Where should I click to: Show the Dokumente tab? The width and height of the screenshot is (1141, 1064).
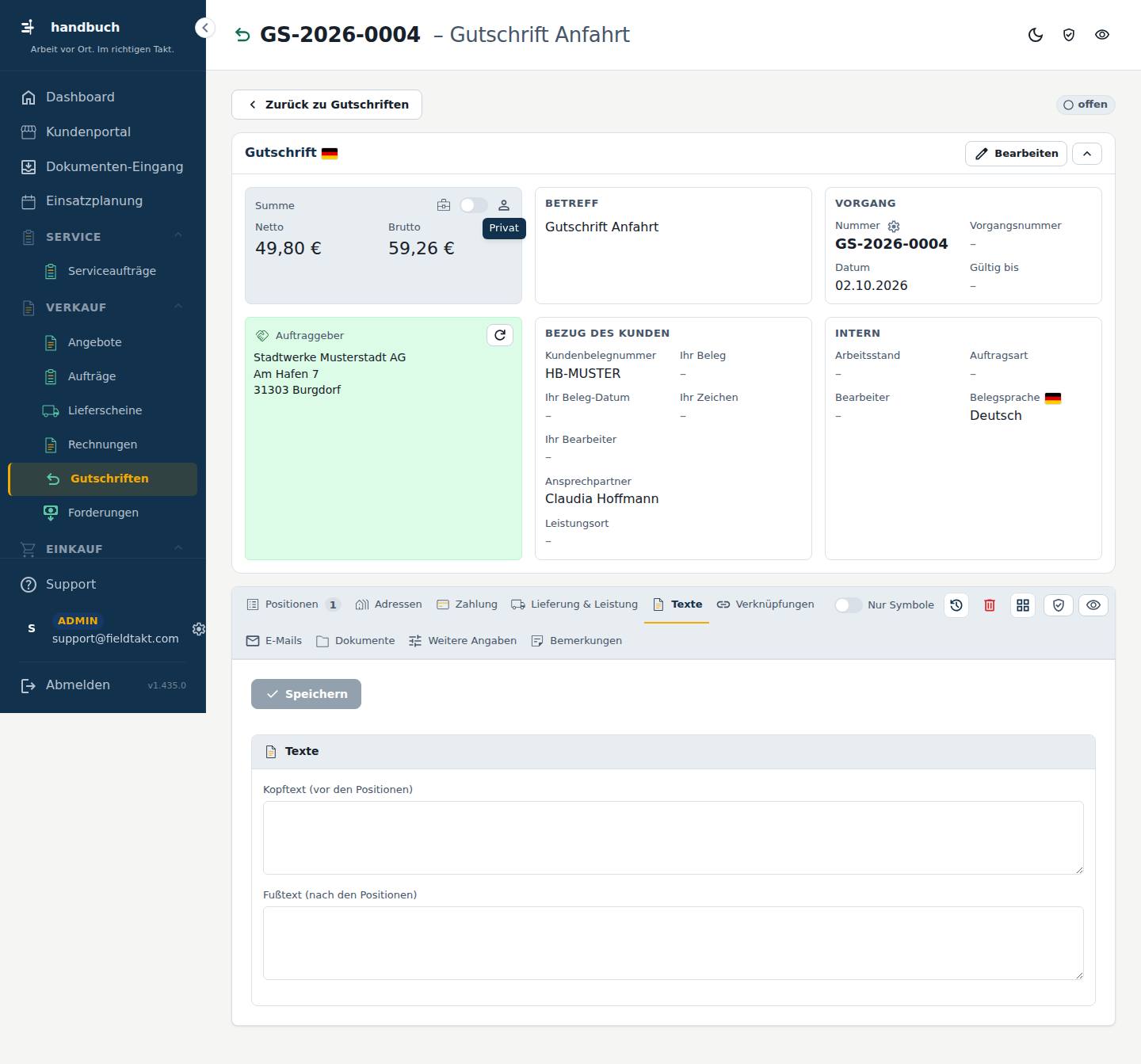tap(356, 641)
